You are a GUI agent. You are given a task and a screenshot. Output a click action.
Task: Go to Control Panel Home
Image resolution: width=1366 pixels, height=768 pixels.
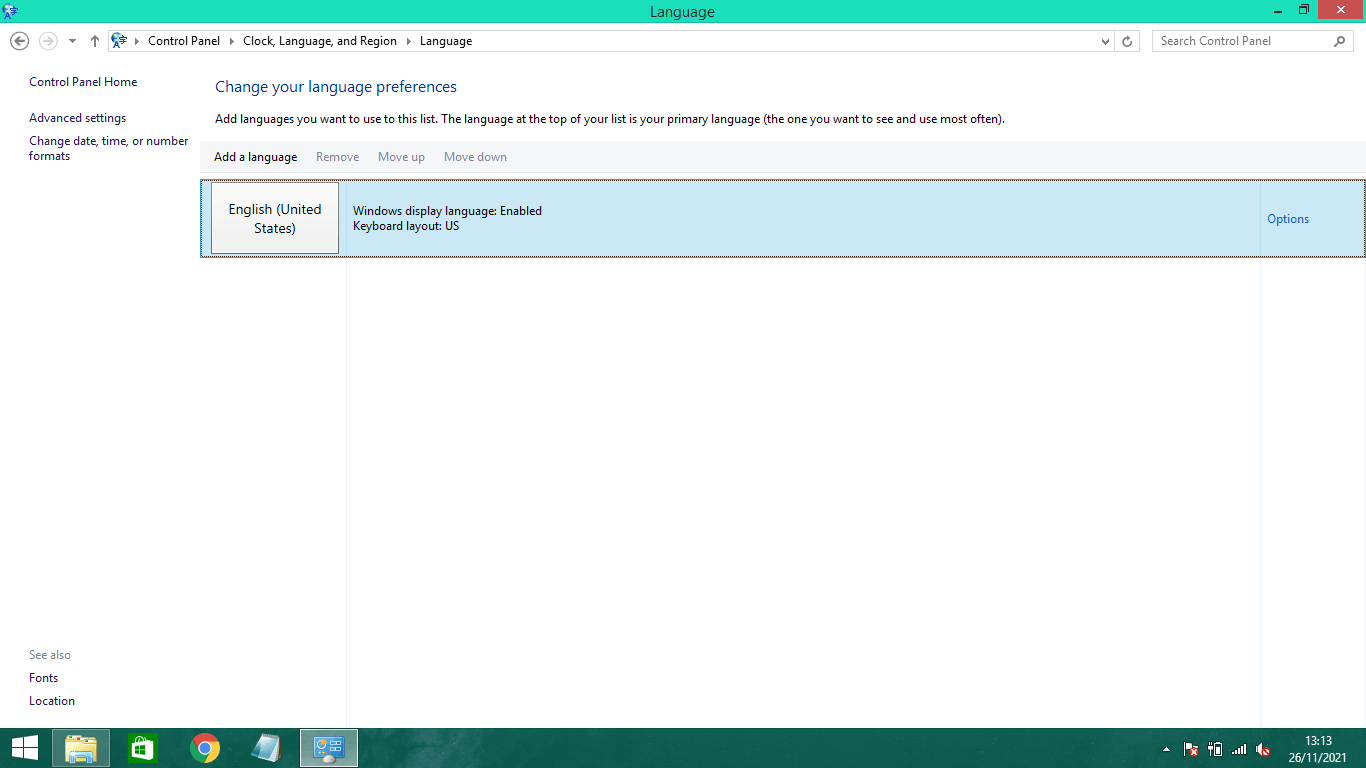point(83,82)
